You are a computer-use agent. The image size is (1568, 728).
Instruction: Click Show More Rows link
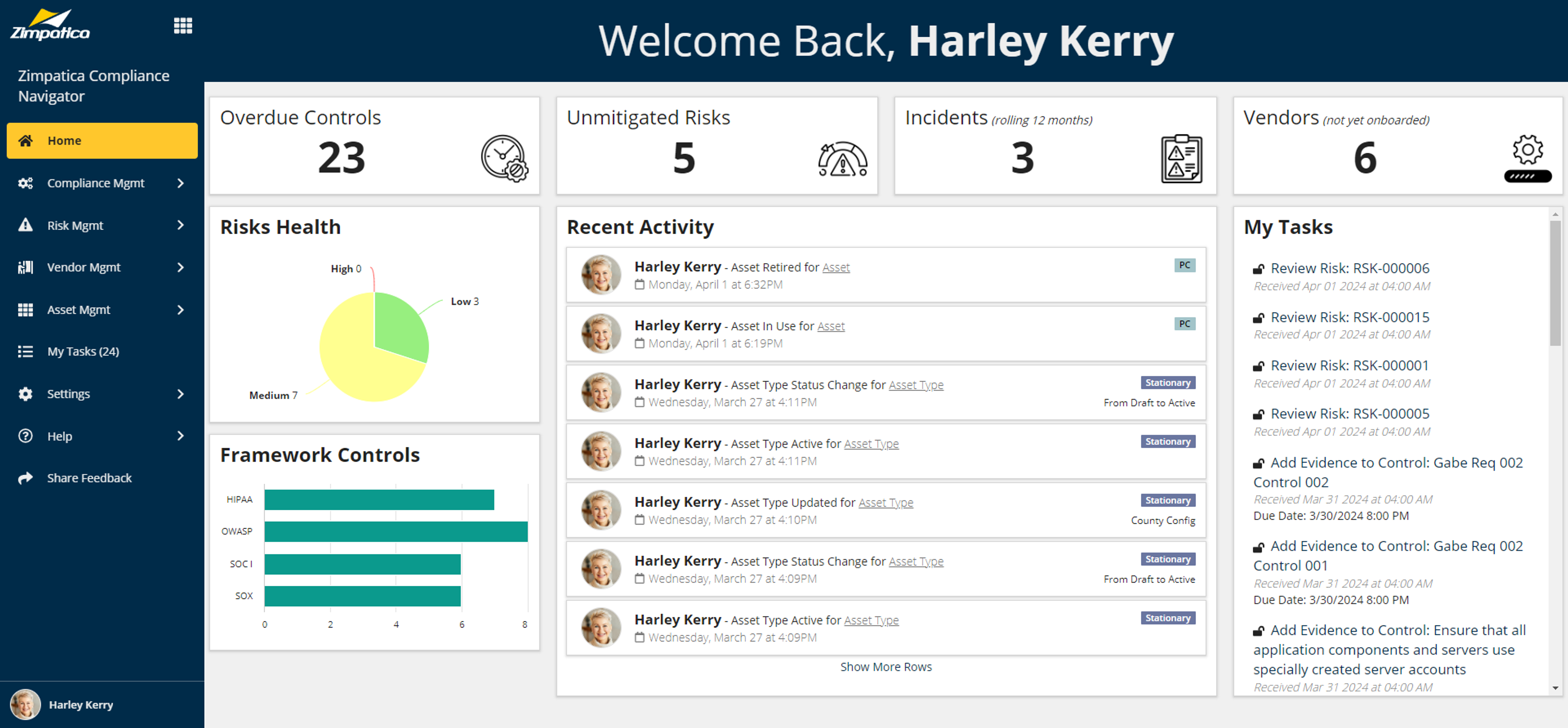(x=886, y=667)
